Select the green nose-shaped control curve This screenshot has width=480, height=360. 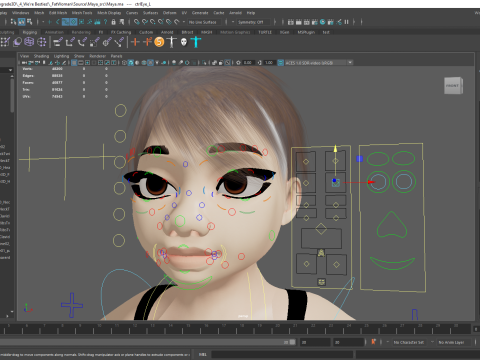(x=392, y=225)
